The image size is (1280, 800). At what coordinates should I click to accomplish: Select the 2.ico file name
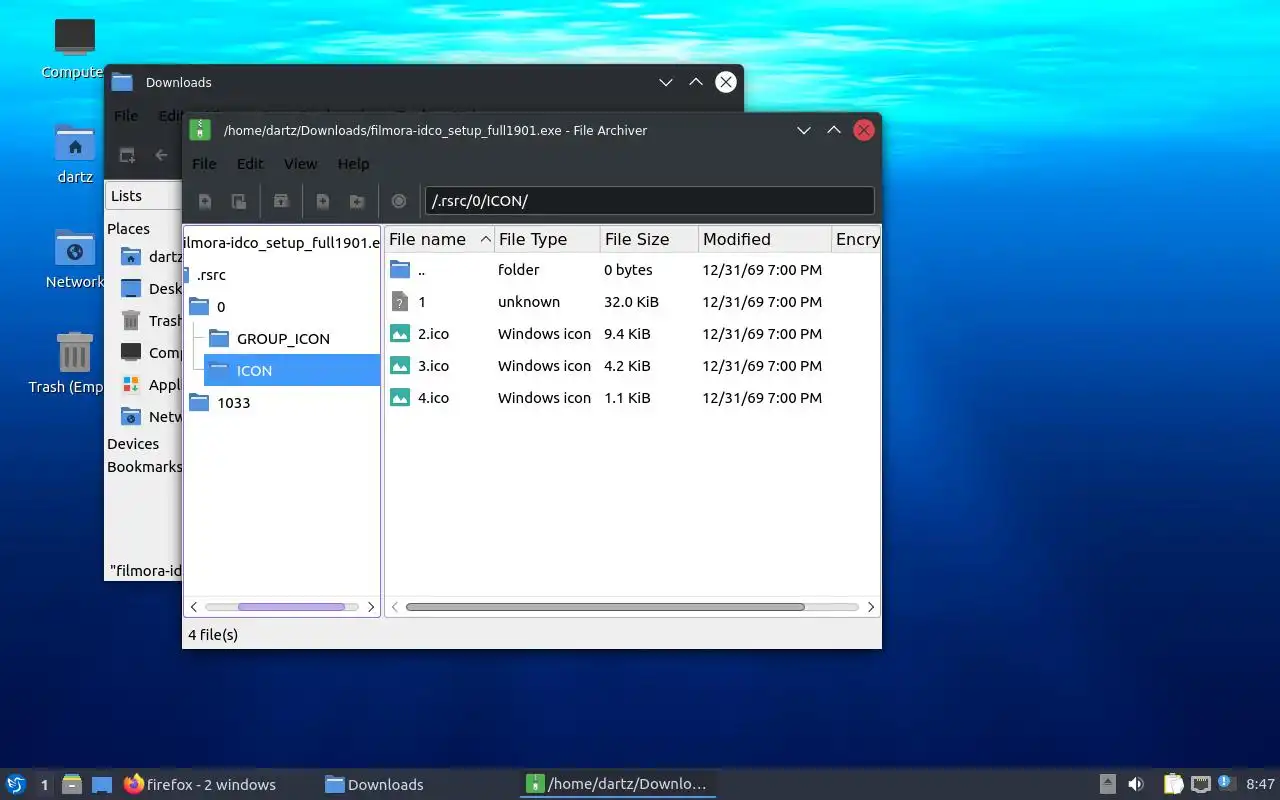pos(433,333)
